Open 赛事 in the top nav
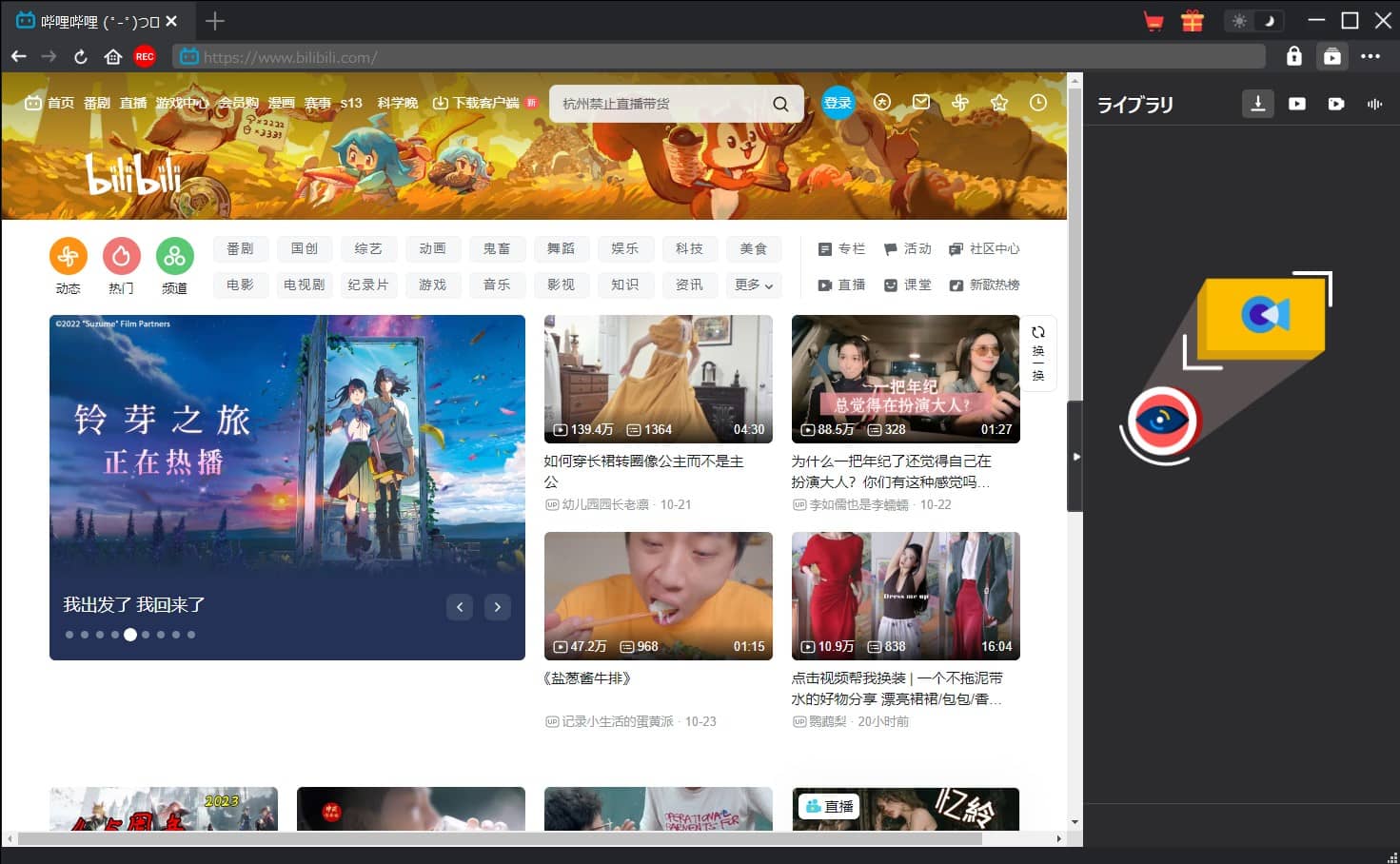1400x864 pixels. (318, 103)
